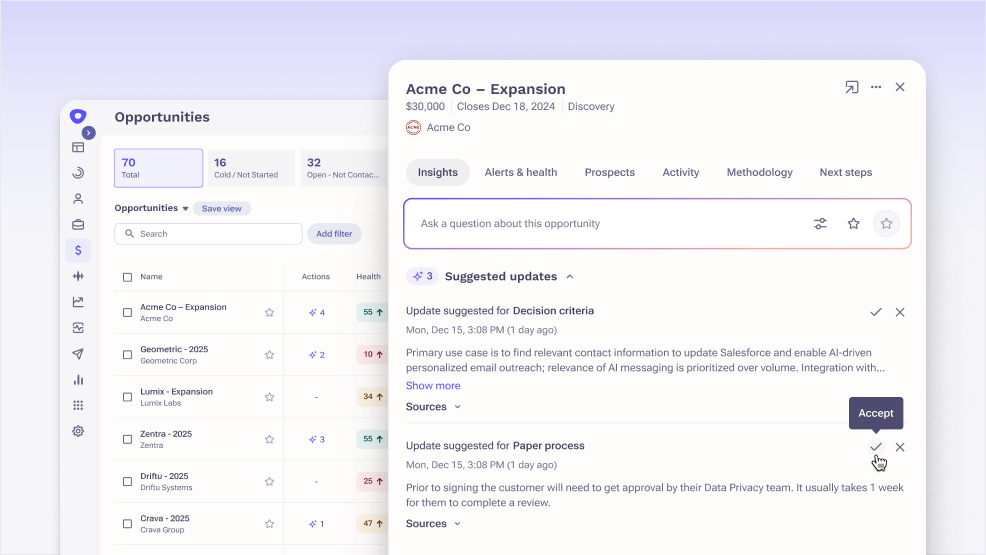The width and height of the screenshot is (986, 555).
Task: Open the person contacts sidebar icon
Action: 78,199
